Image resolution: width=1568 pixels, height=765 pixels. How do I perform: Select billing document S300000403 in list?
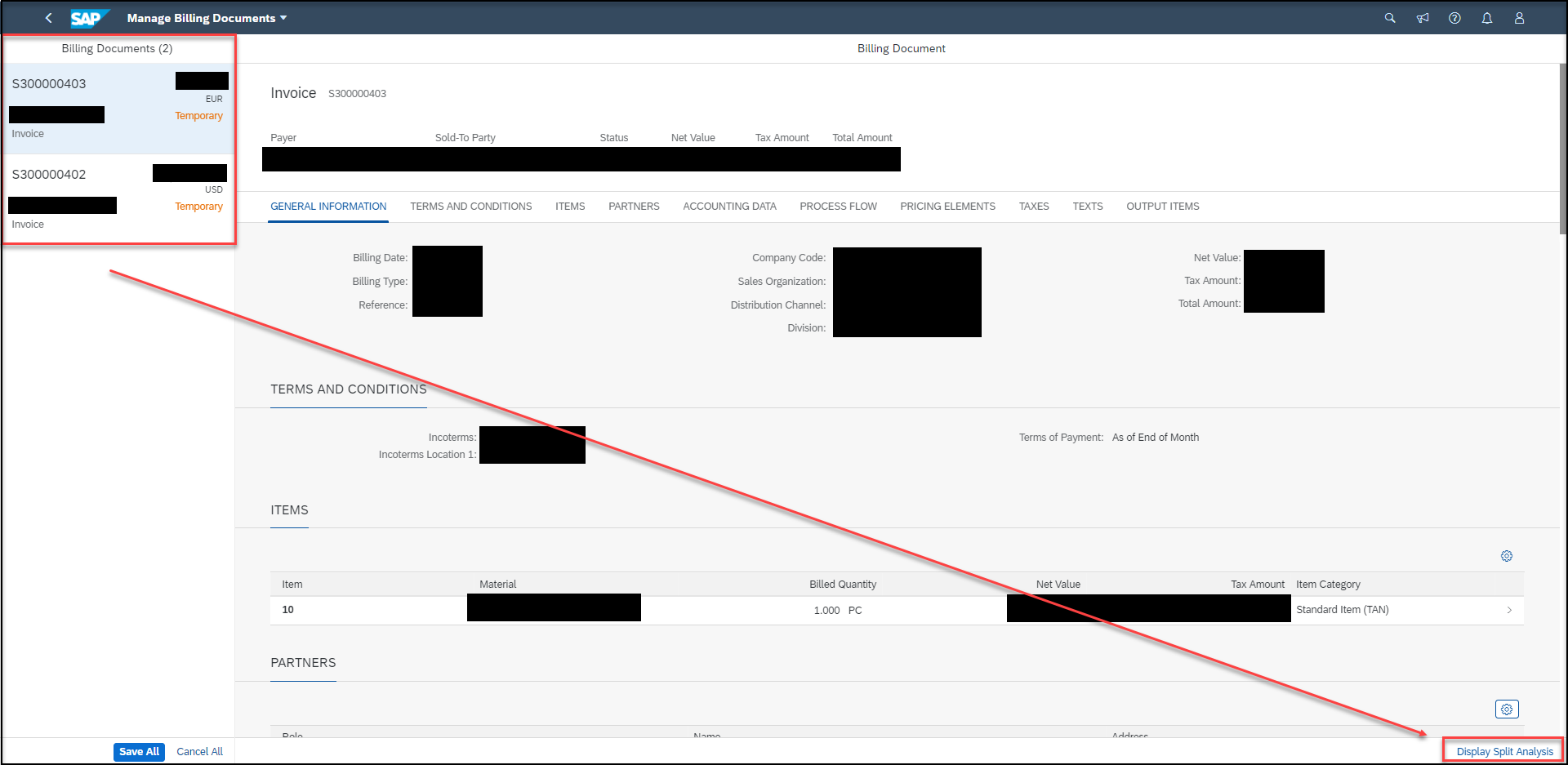click(x=118, y=109)
